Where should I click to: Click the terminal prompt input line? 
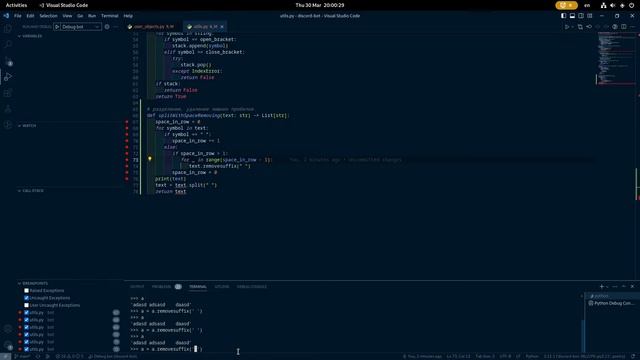(x=166, y=349)
